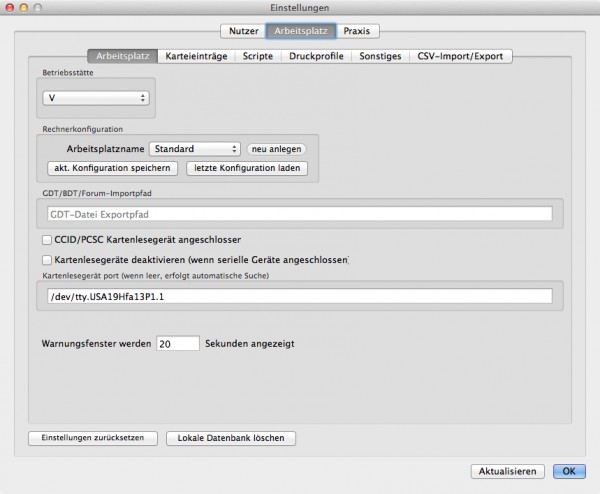Click letzte Konfiguration laden
This screenshot has width=600, height=494.
[247, 168]
